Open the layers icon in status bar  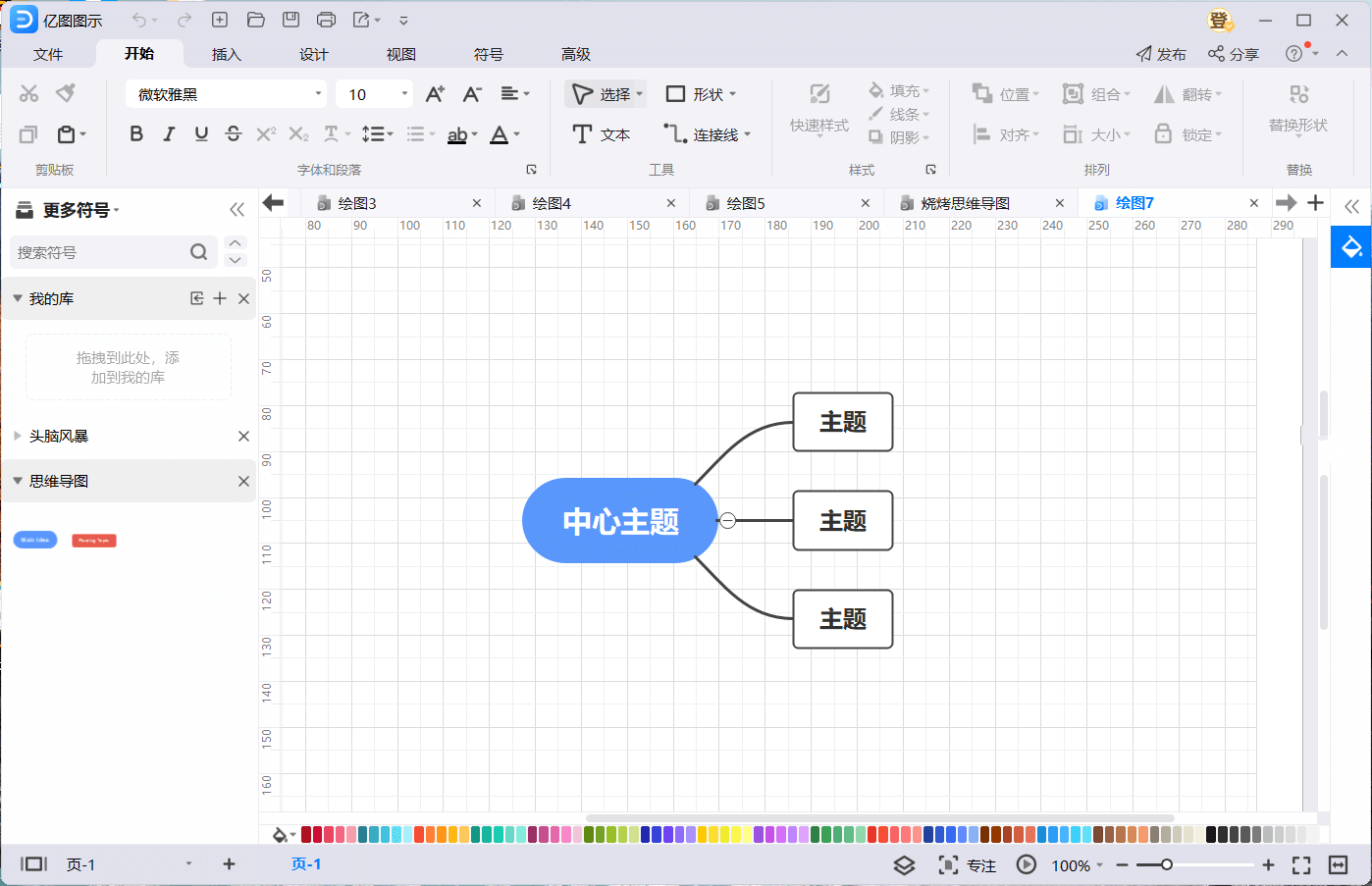904,865
